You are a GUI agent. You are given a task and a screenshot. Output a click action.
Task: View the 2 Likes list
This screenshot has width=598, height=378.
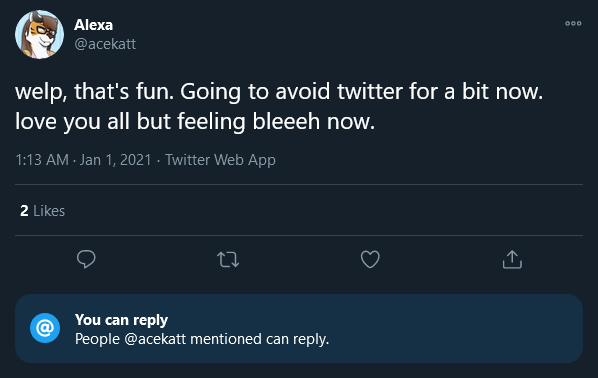(x=42, y=211)
